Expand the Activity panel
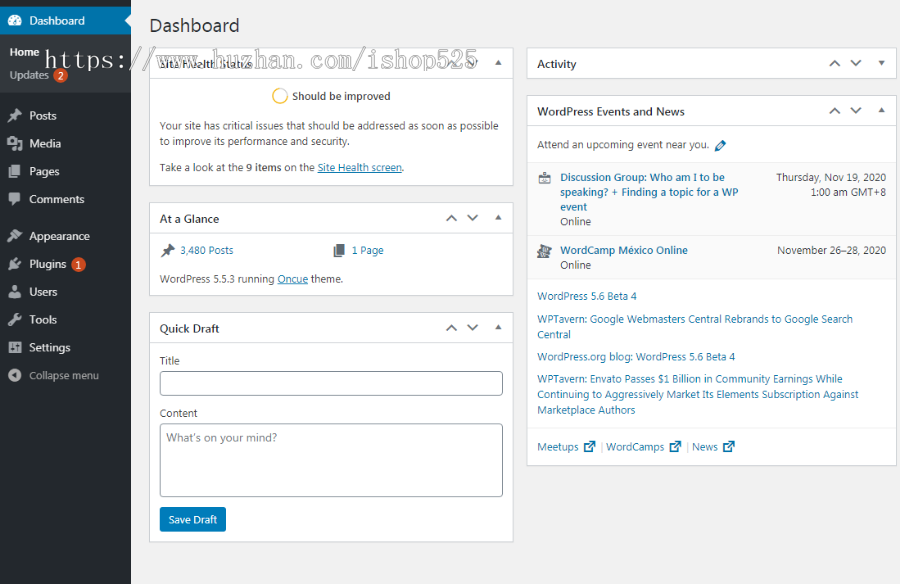 (882, 63)
